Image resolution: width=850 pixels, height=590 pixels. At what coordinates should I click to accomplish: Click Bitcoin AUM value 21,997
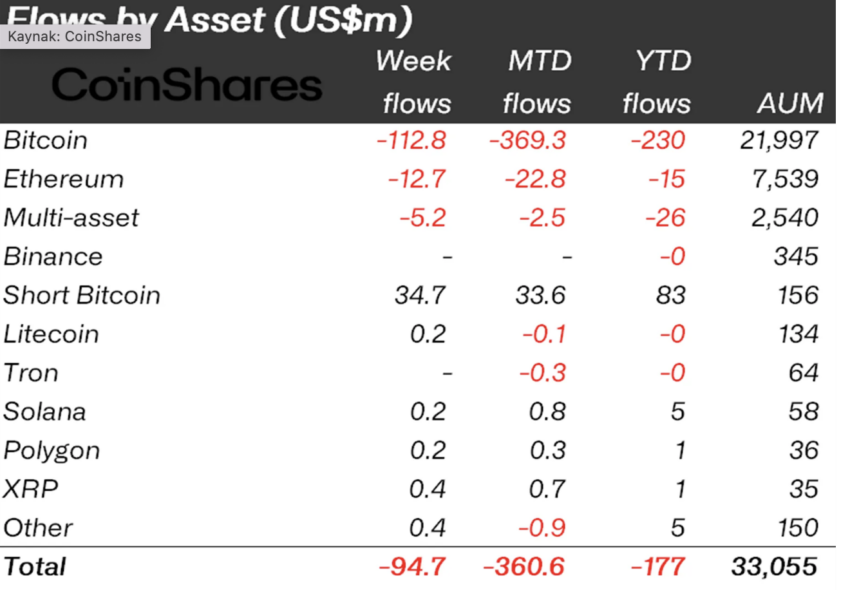[x=780, y=140]
